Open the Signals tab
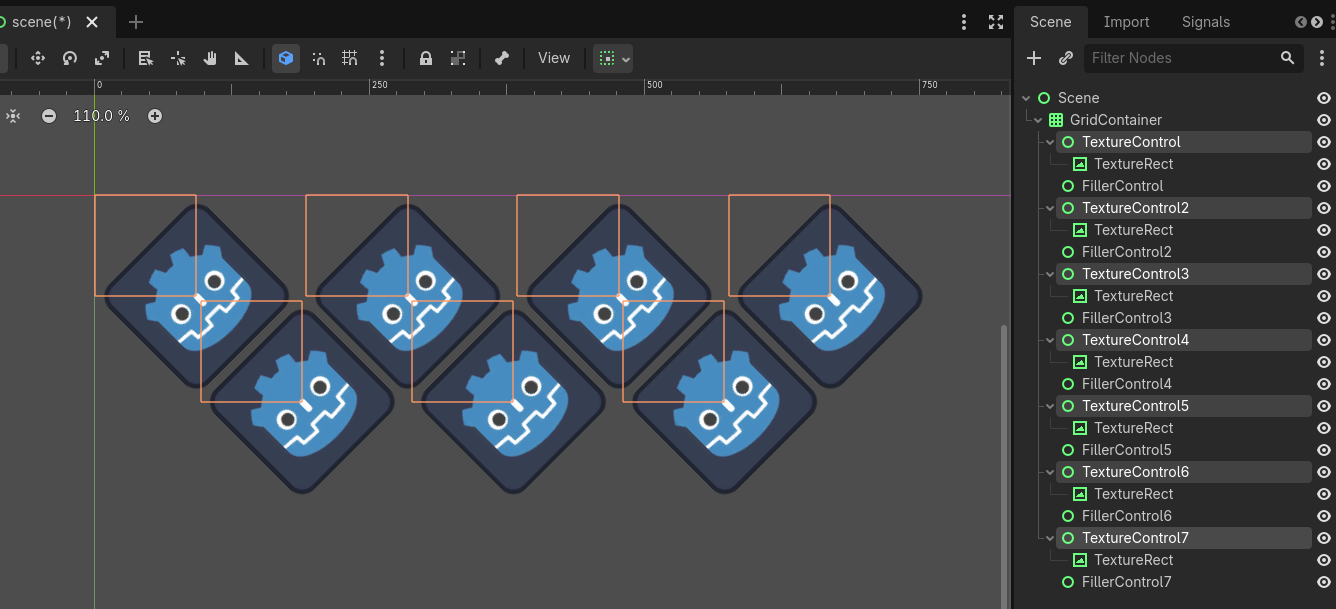 (1206, 22)
